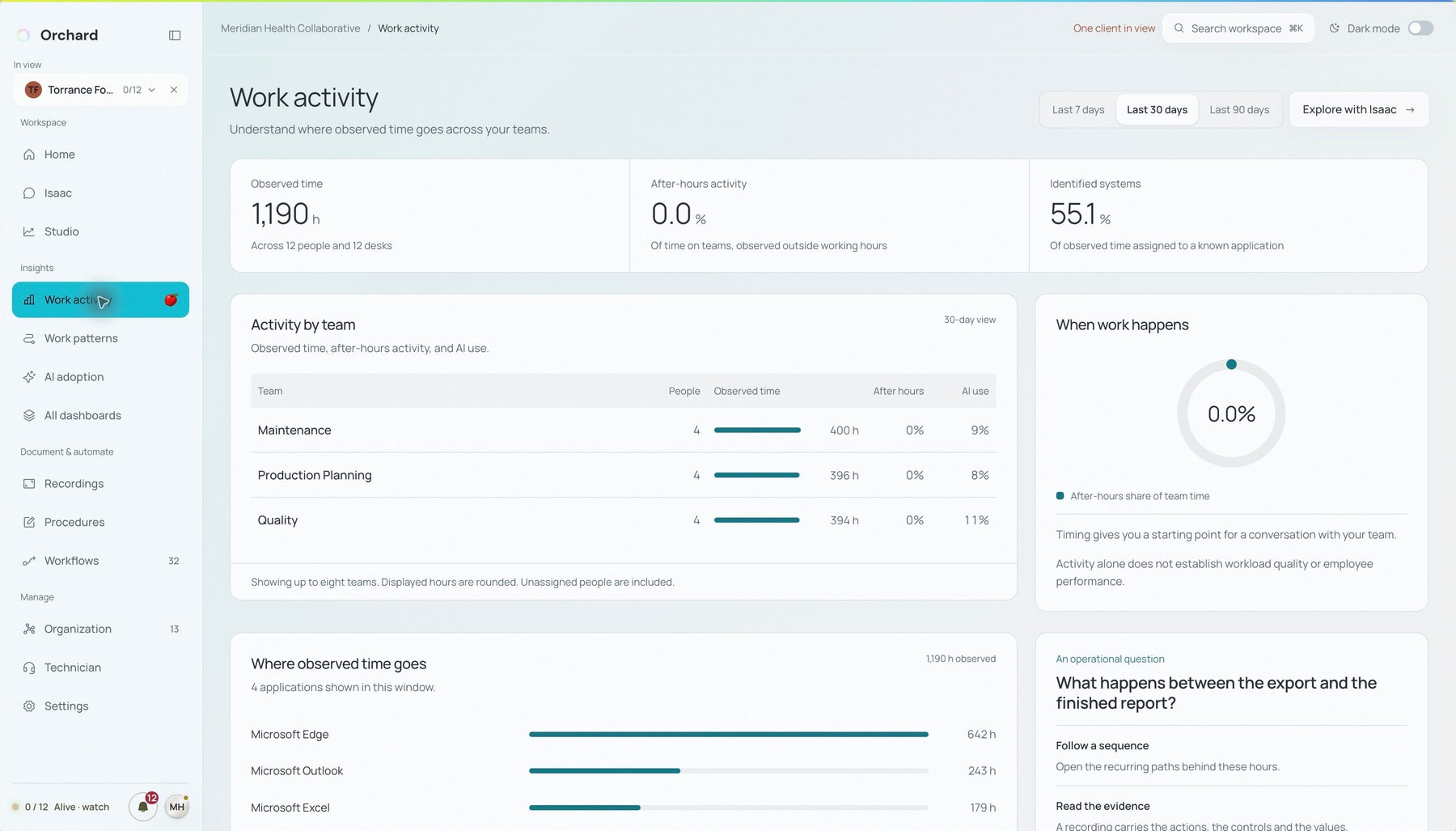Click the Microsoft Edge usage bar

(728, 735)
